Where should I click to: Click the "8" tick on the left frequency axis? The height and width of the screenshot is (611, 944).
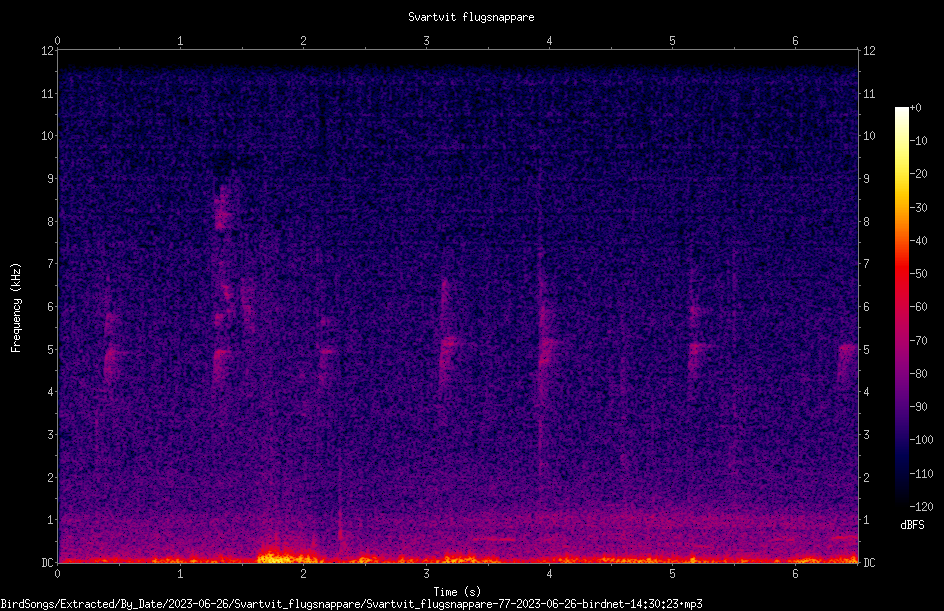pyautogui.click(x=50, y=222)
